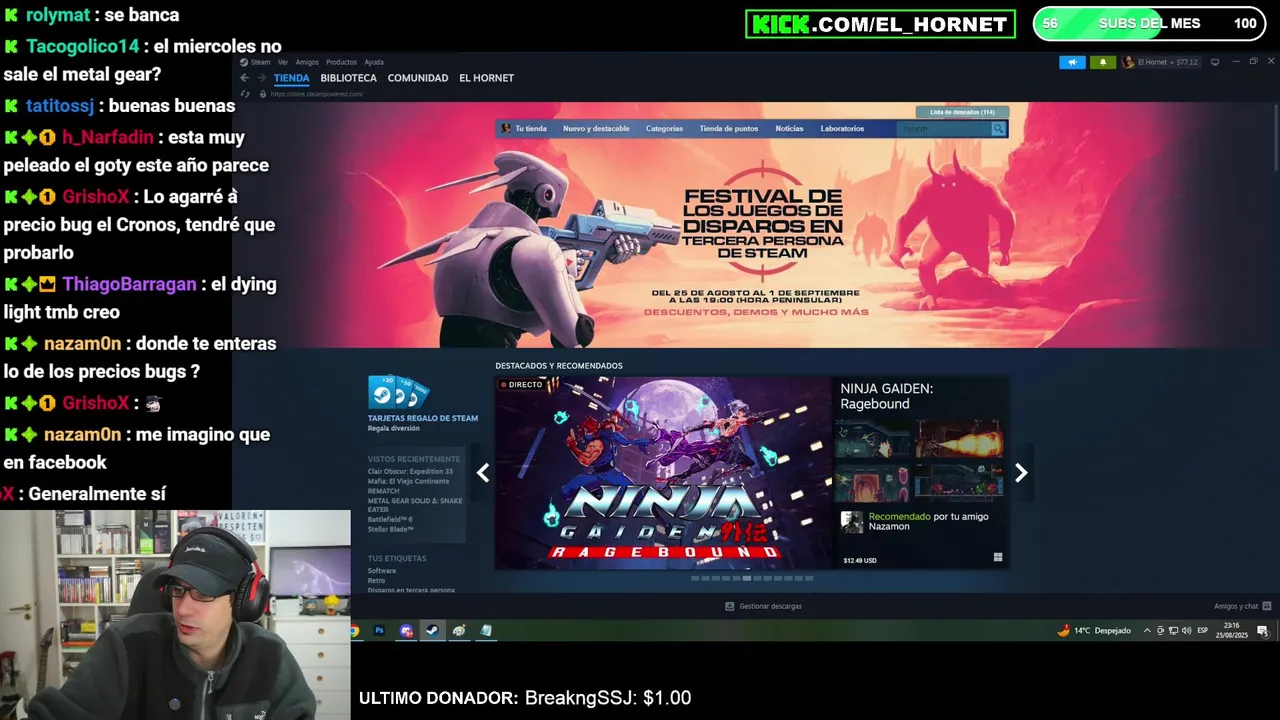Open Photoshop from the taskbar
This screenshot has width=1280, height=720.
tap(379, 631)
